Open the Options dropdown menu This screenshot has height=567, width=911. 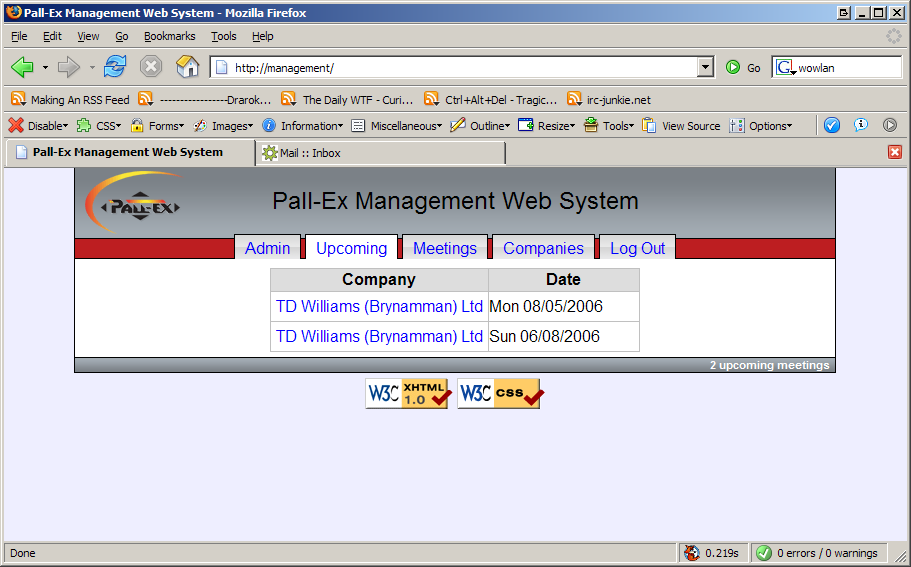point(761,125)
